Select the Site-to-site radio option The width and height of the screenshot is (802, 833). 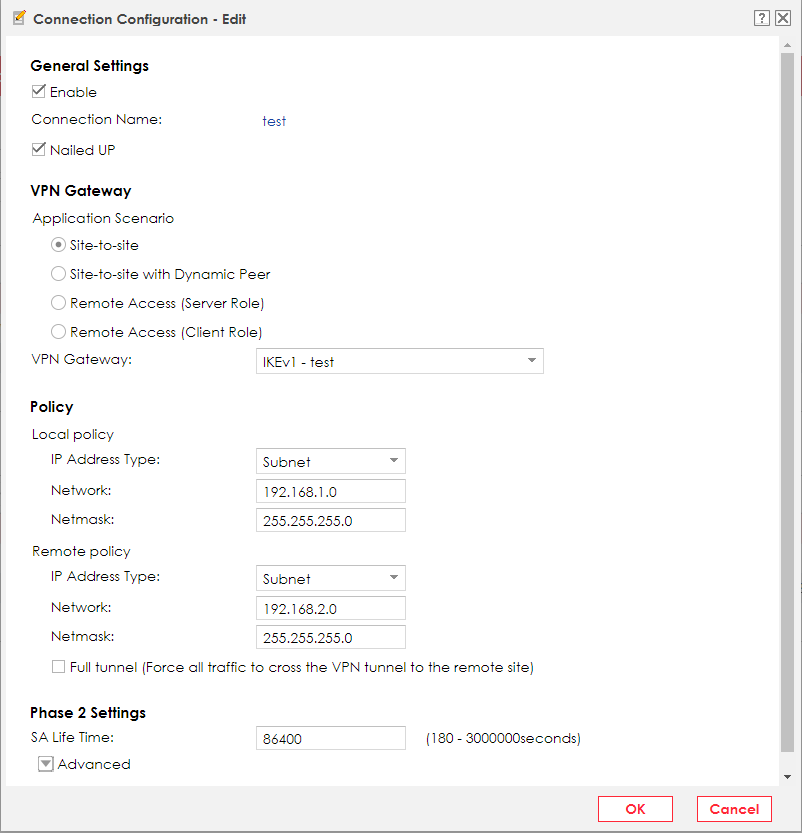point(58,245)
